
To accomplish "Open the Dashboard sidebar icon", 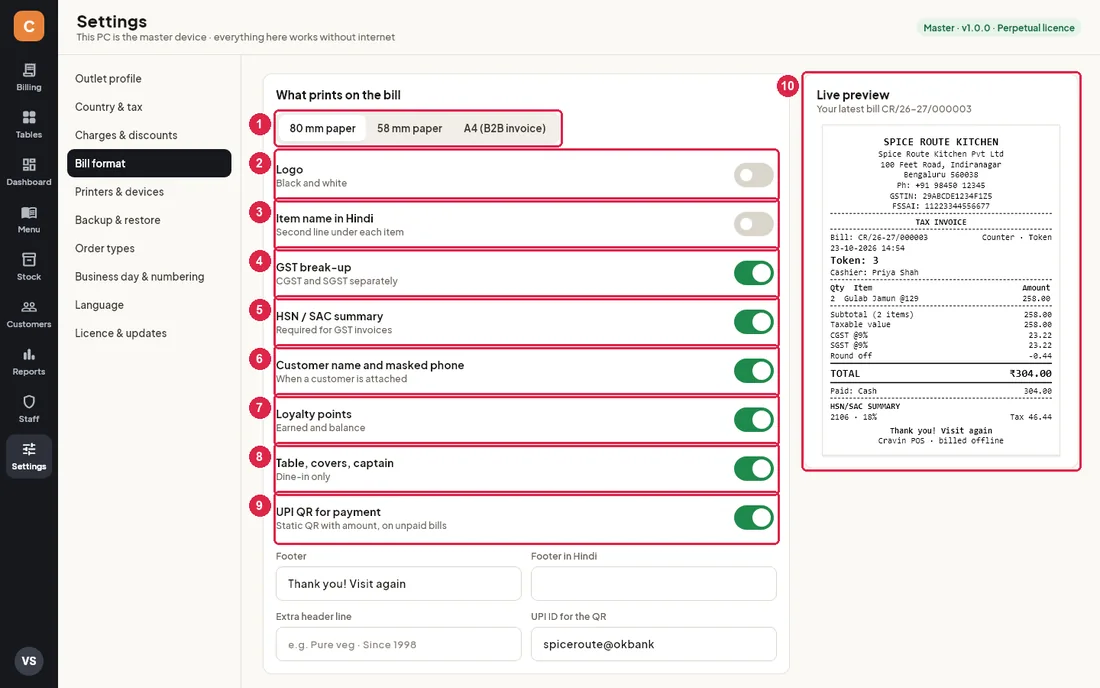I will click(x=29, y=172).
